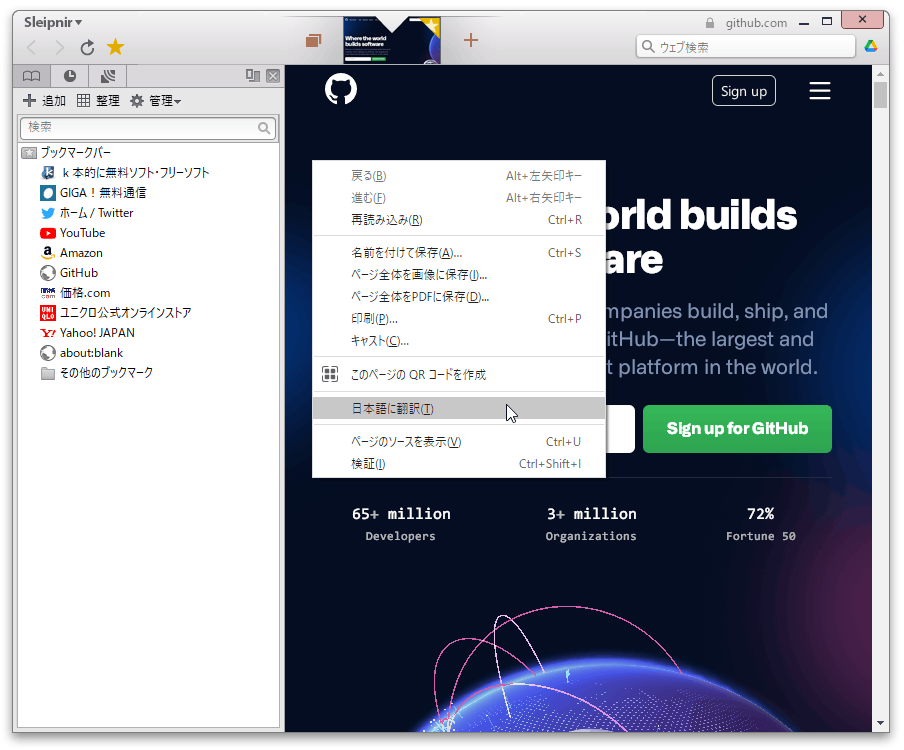Screen dimensions: 904x750
Task: Open the GIGA！無料通信 bookmark
Action: click(x=93, y=193)
